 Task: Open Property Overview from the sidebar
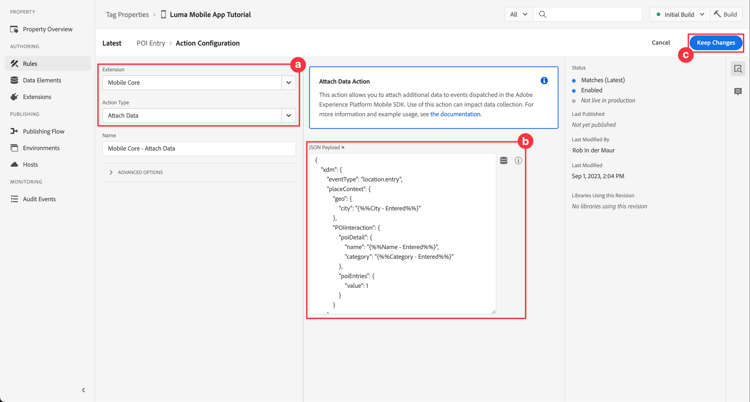coord(47,29)
